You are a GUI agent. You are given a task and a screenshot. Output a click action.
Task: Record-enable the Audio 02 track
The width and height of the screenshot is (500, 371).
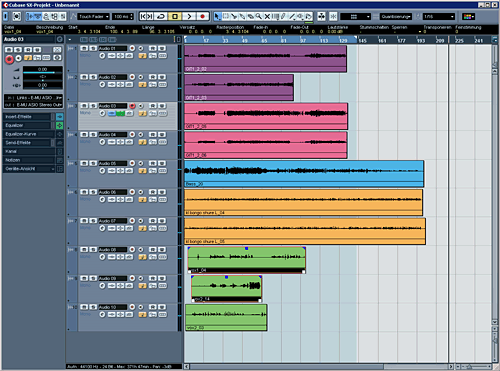[132, 77]
